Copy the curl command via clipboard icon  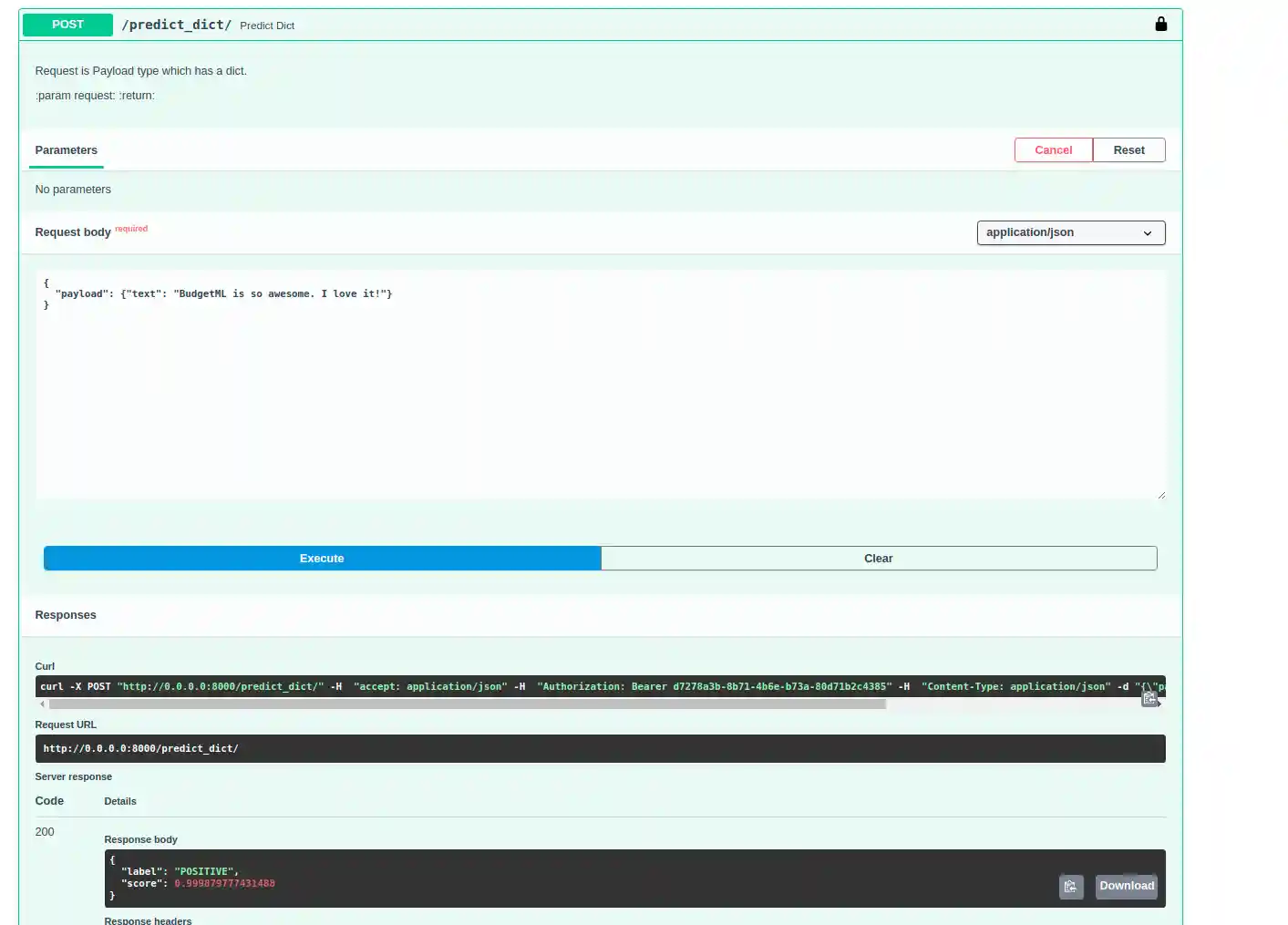click(x=1149, y=697)
